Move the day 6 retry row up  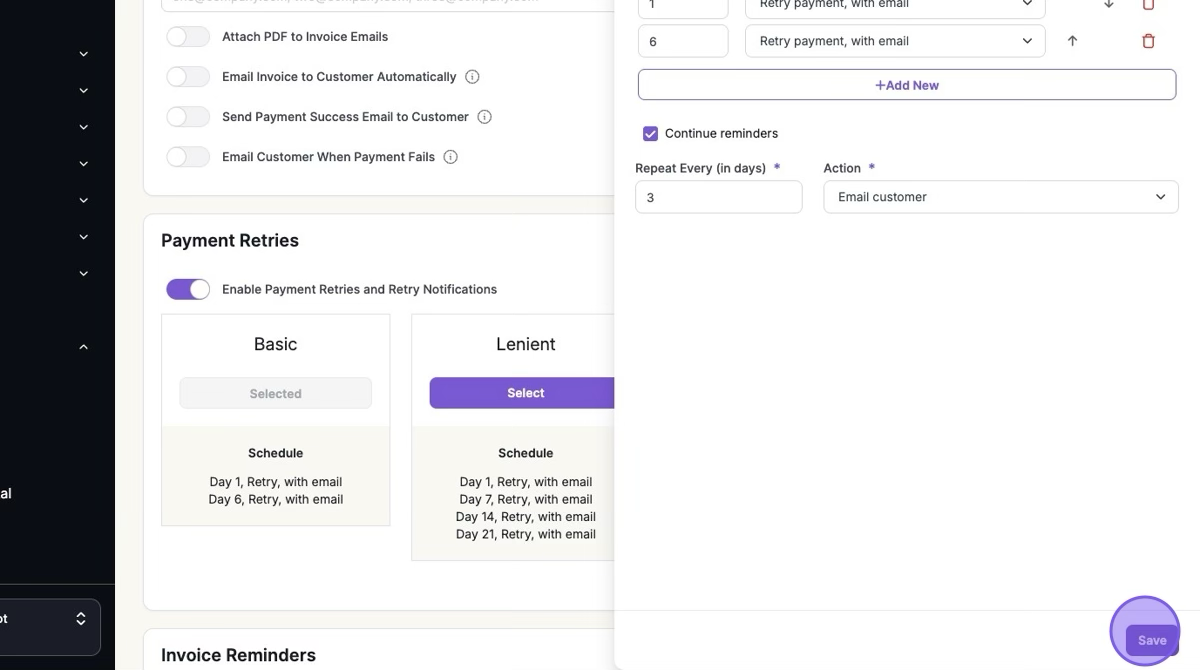(x=1072, y=41)
